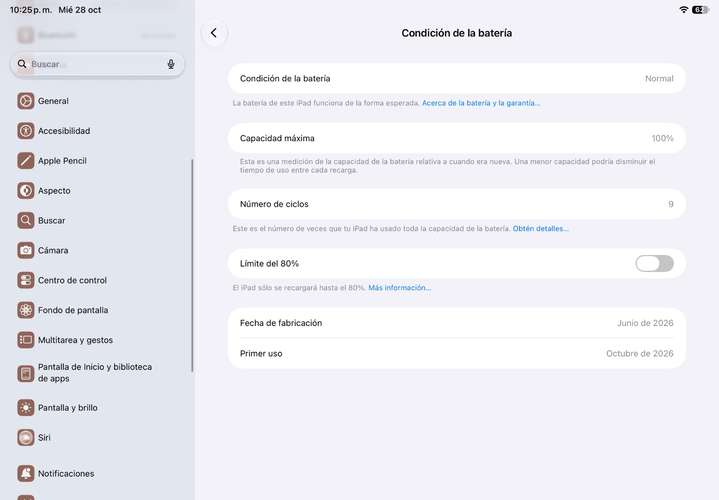Tap Condición de la batería page title
The width and height of the screenshot is (719, 500).
457,33
